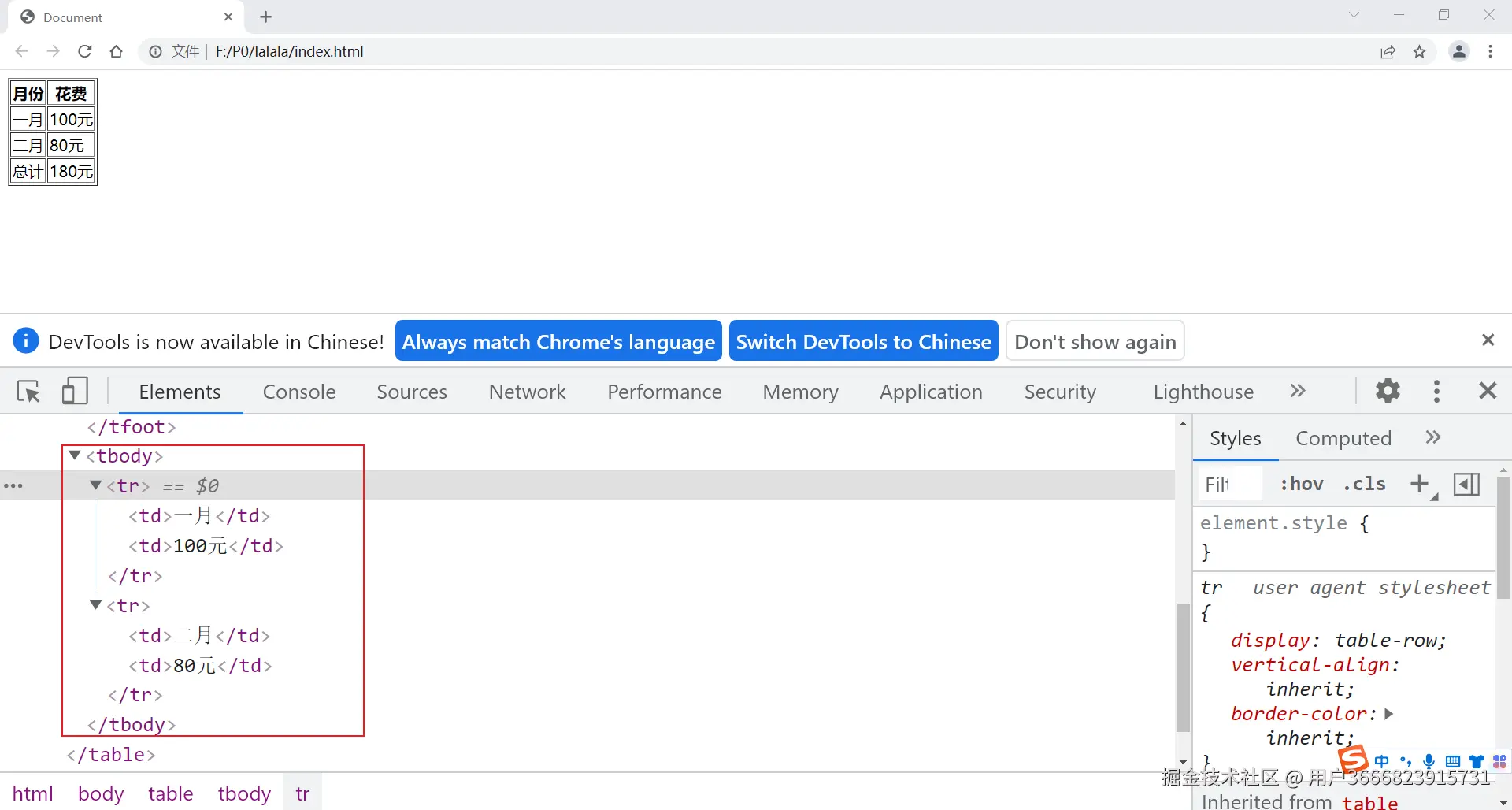The height and width of the screenshot is (810, 1512).
Task: Toggle the device toolbar icon
Action: 75,391
